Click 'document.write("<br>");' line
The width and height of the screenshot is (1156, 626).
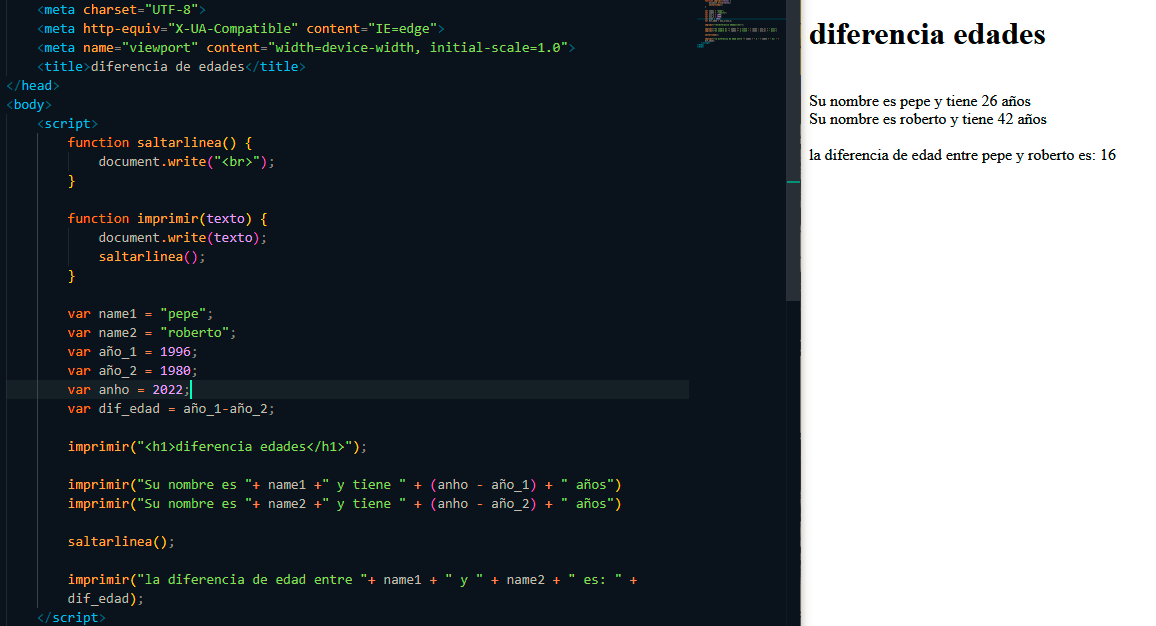point(187,161)
